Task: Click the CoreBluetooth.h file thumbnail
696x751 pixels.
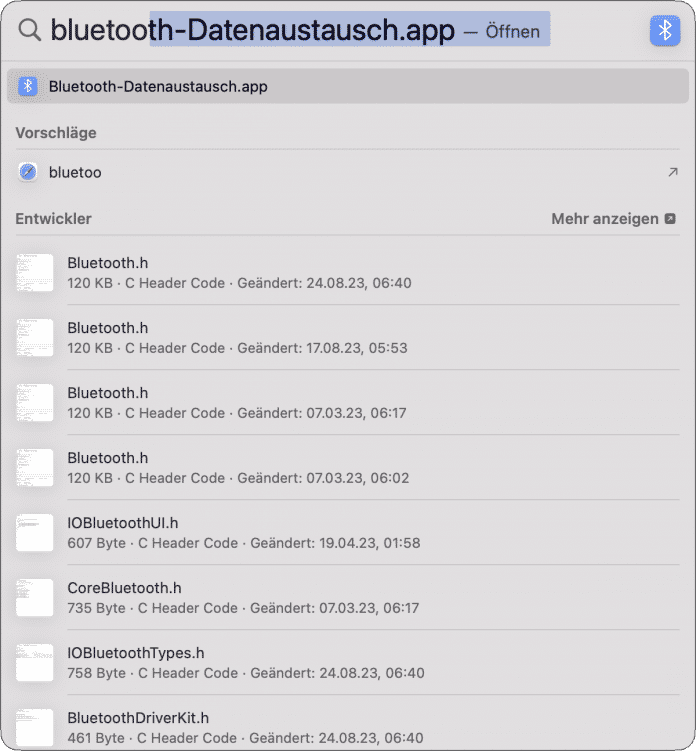Action: (x=34, y=598)
